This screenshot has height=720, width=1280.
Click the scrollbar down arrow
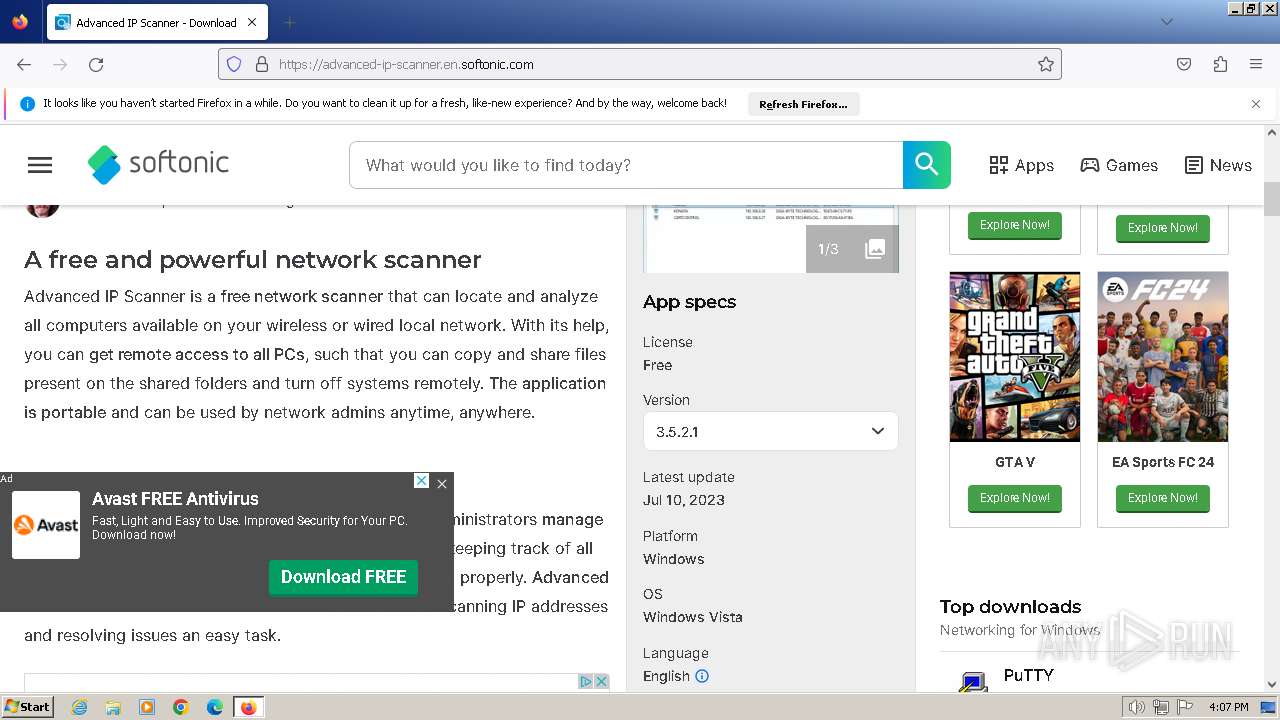pos(1272,684)
